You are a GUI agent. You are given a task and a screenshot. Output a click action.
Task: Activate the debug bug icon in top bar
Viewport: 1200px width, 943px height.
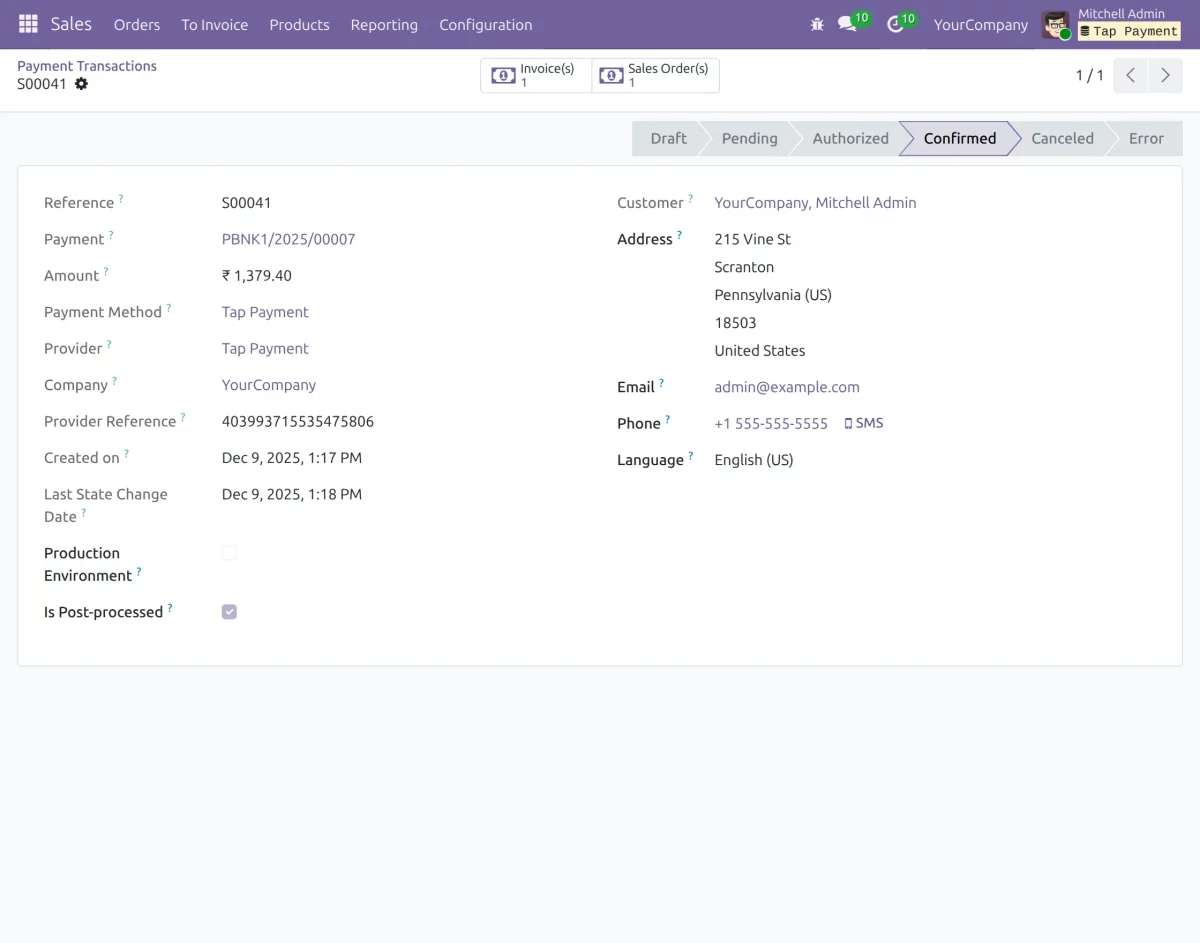(817, 23)
